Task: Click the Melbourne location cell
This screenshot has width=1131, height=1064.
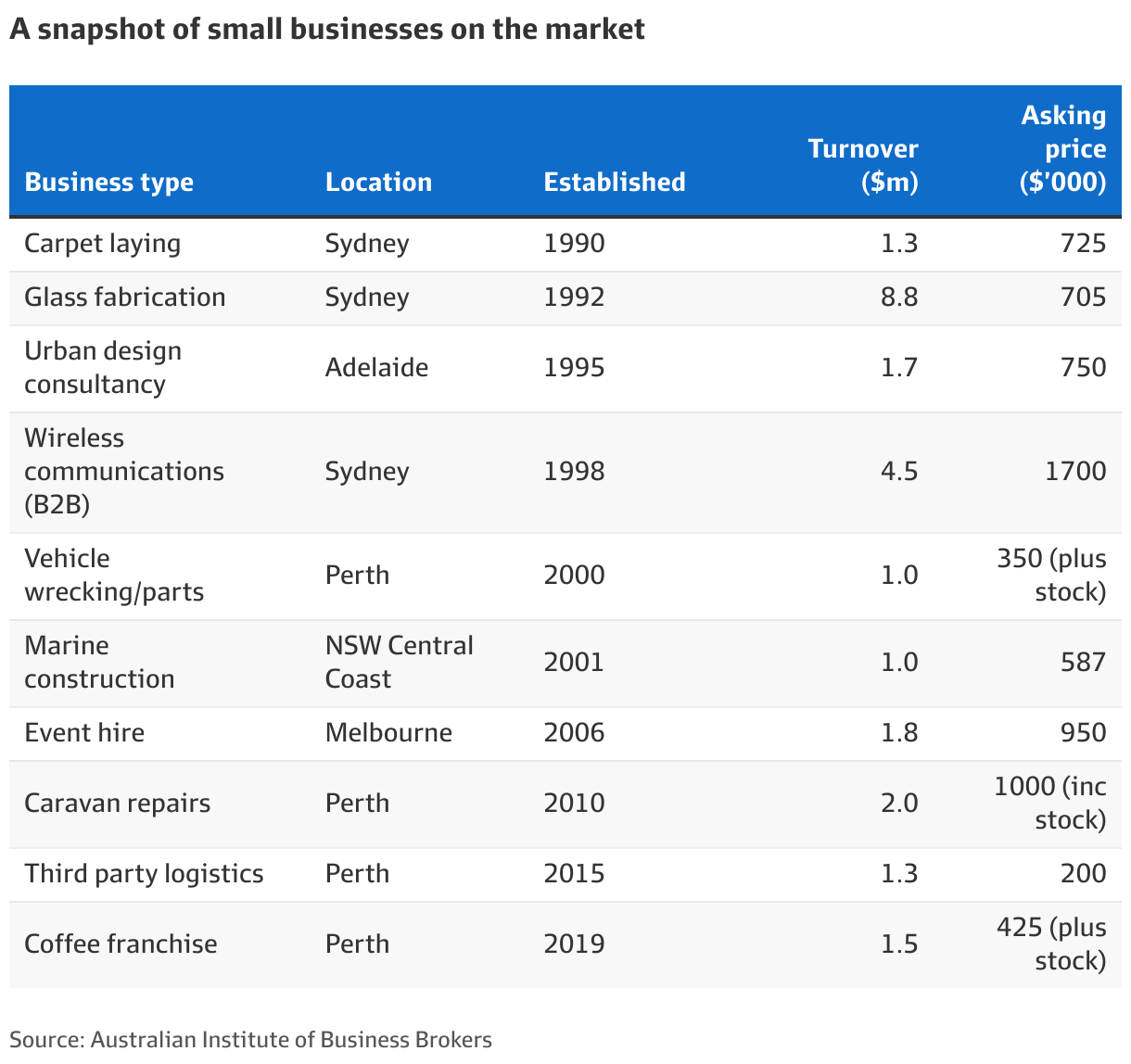Action: pyautogui.click(x=388, y=733)
